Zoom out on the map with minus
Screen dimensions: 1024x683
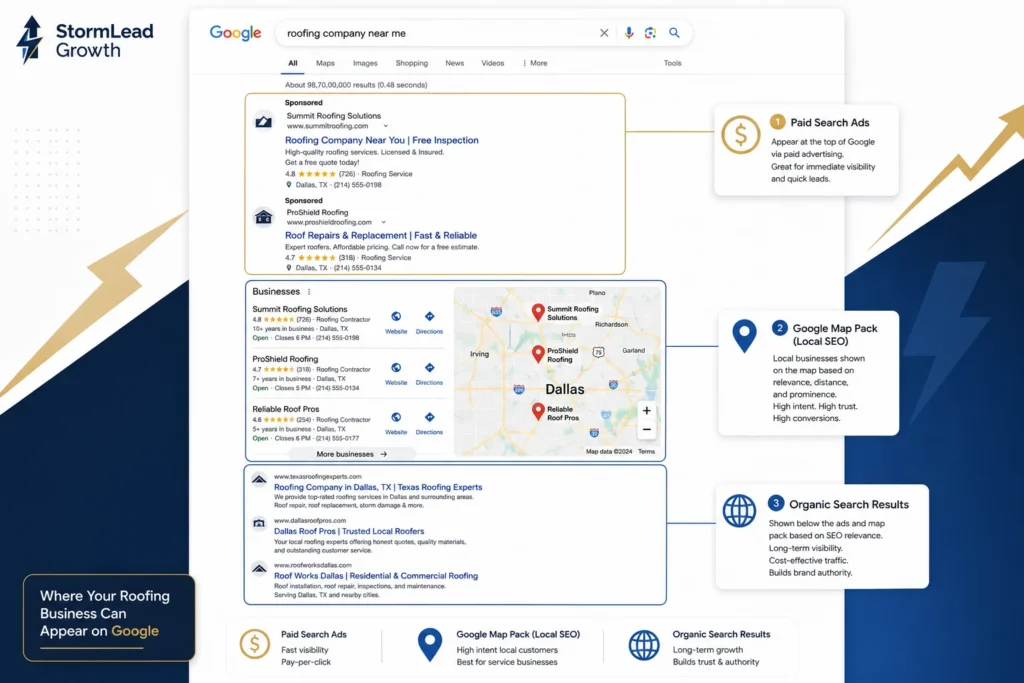point(647,430)
